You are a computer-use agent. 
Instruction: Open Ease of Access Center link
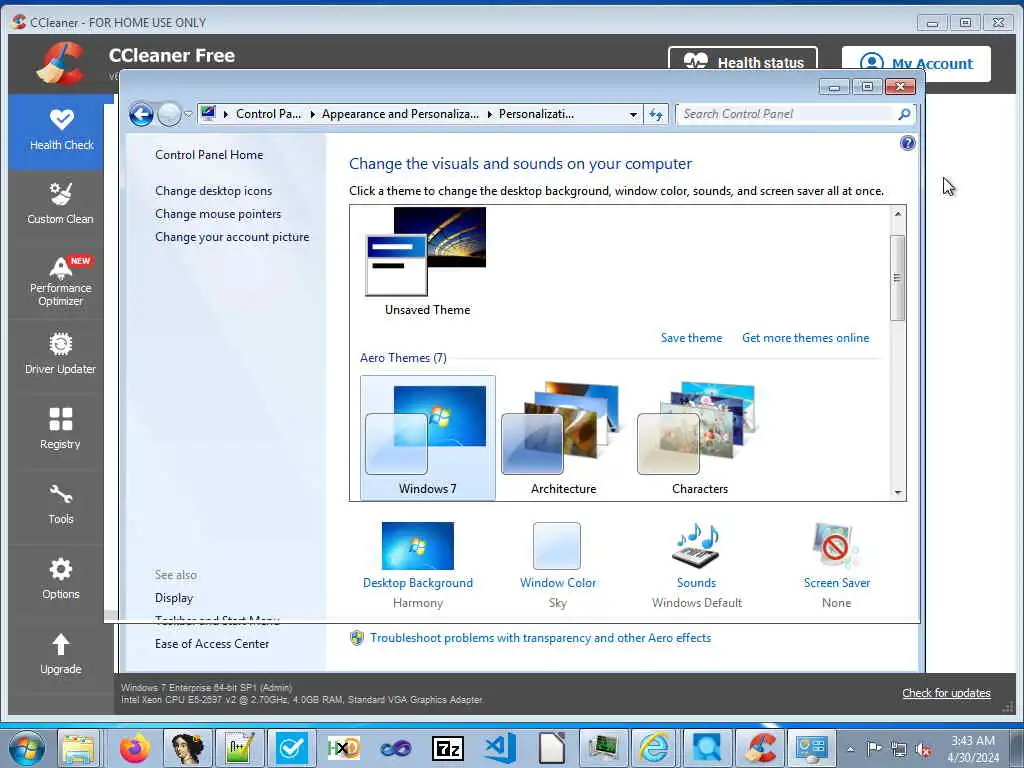pyautogui.click(x=212, y=643)
